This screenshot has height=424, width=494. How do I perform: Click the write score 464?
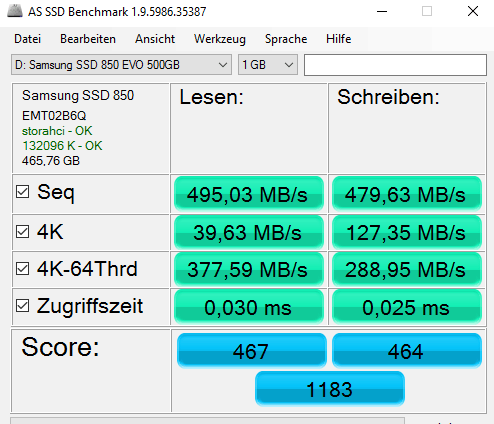[x=407, y=350]
